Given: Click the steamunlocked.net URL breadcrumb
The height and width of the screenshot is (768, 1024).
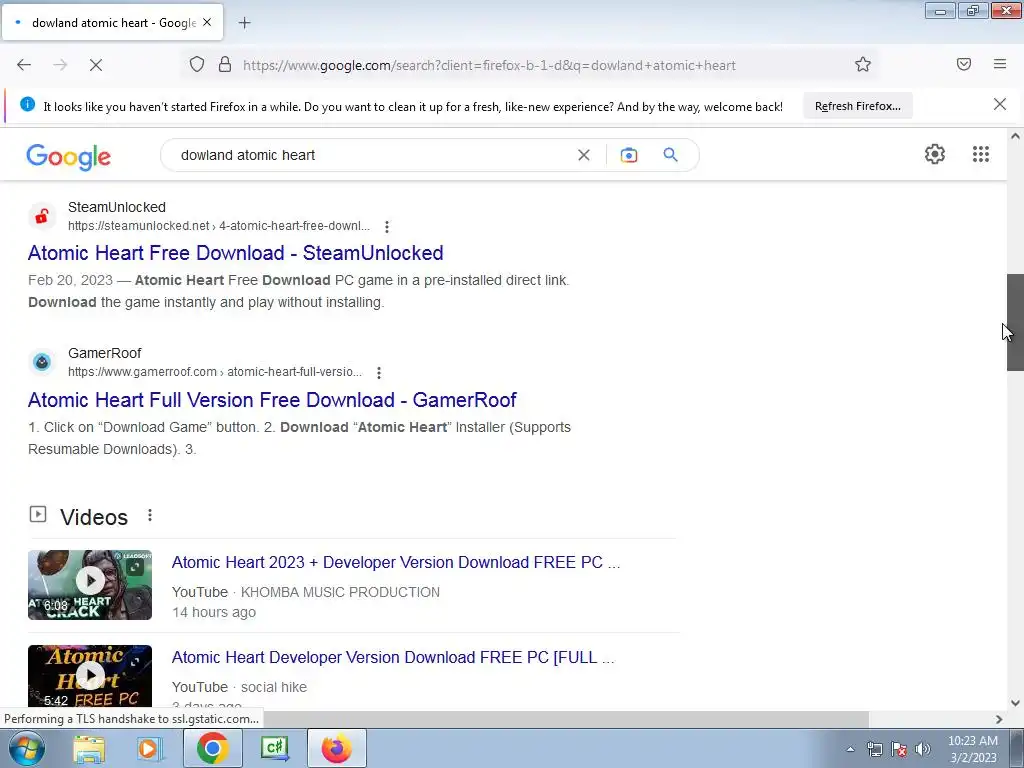Looking at the screenshot, I should pos(219,226).
